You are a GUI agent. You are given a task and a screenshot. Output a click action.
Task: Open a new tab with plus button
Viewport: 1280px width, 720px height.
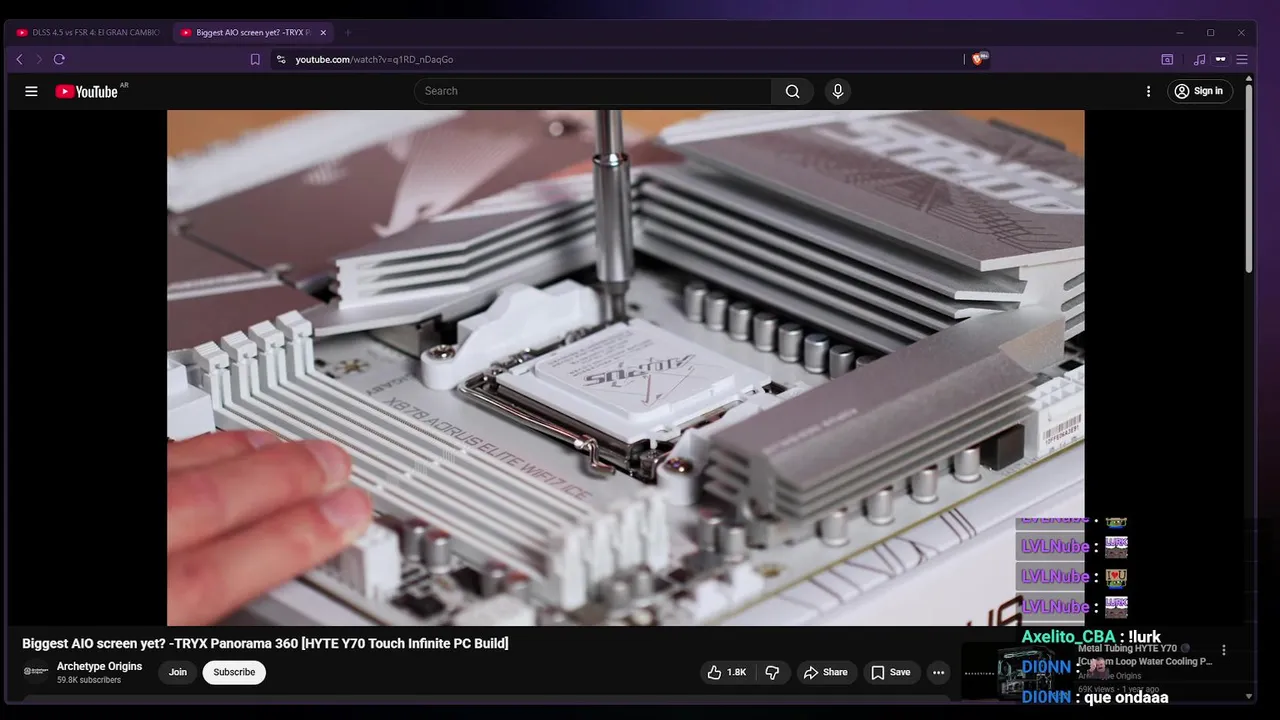pyautogui.click(x=348, y=33)
